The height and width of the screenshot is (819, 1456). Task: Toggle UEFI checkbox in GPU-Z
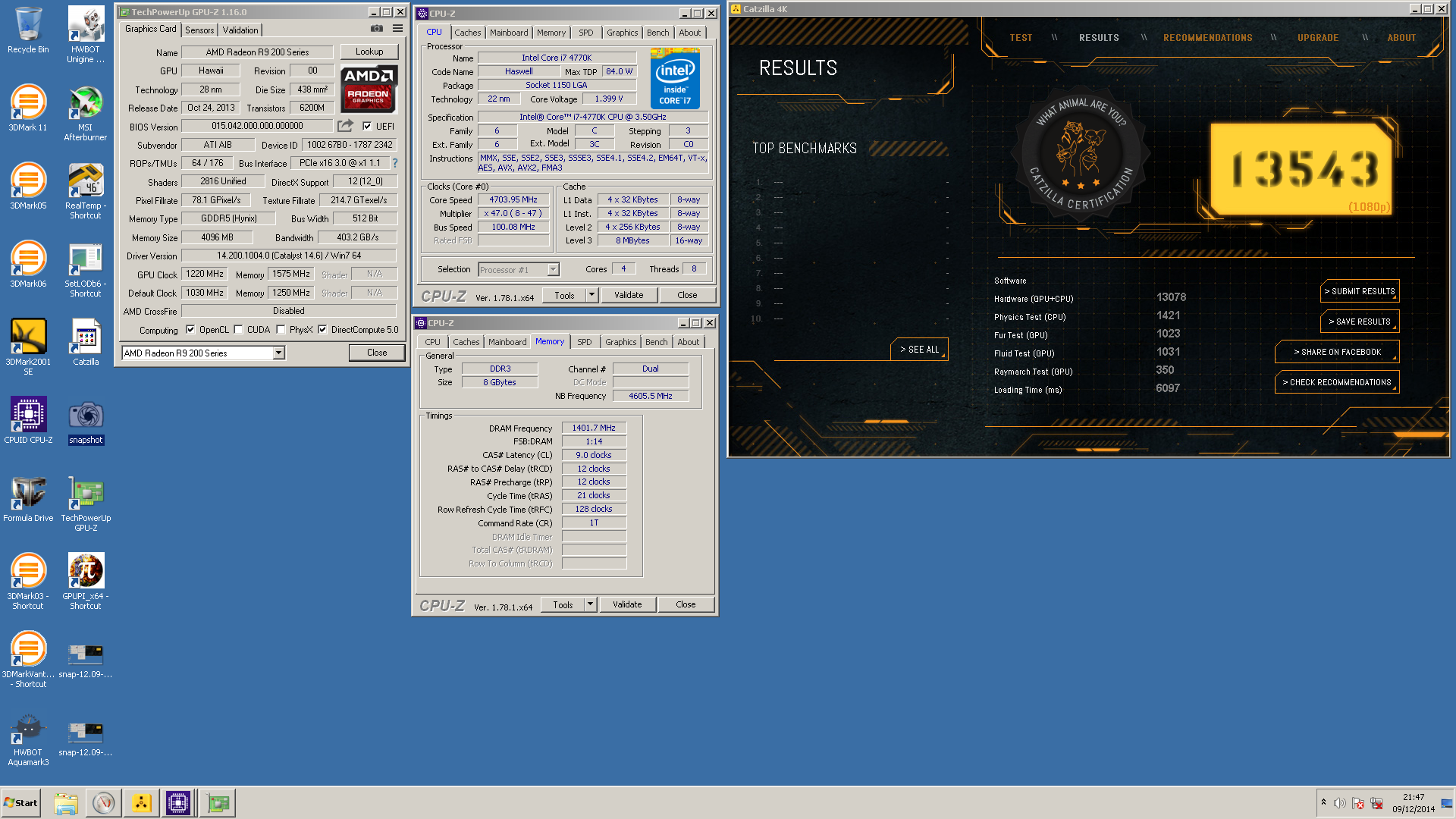coord(367,126)
